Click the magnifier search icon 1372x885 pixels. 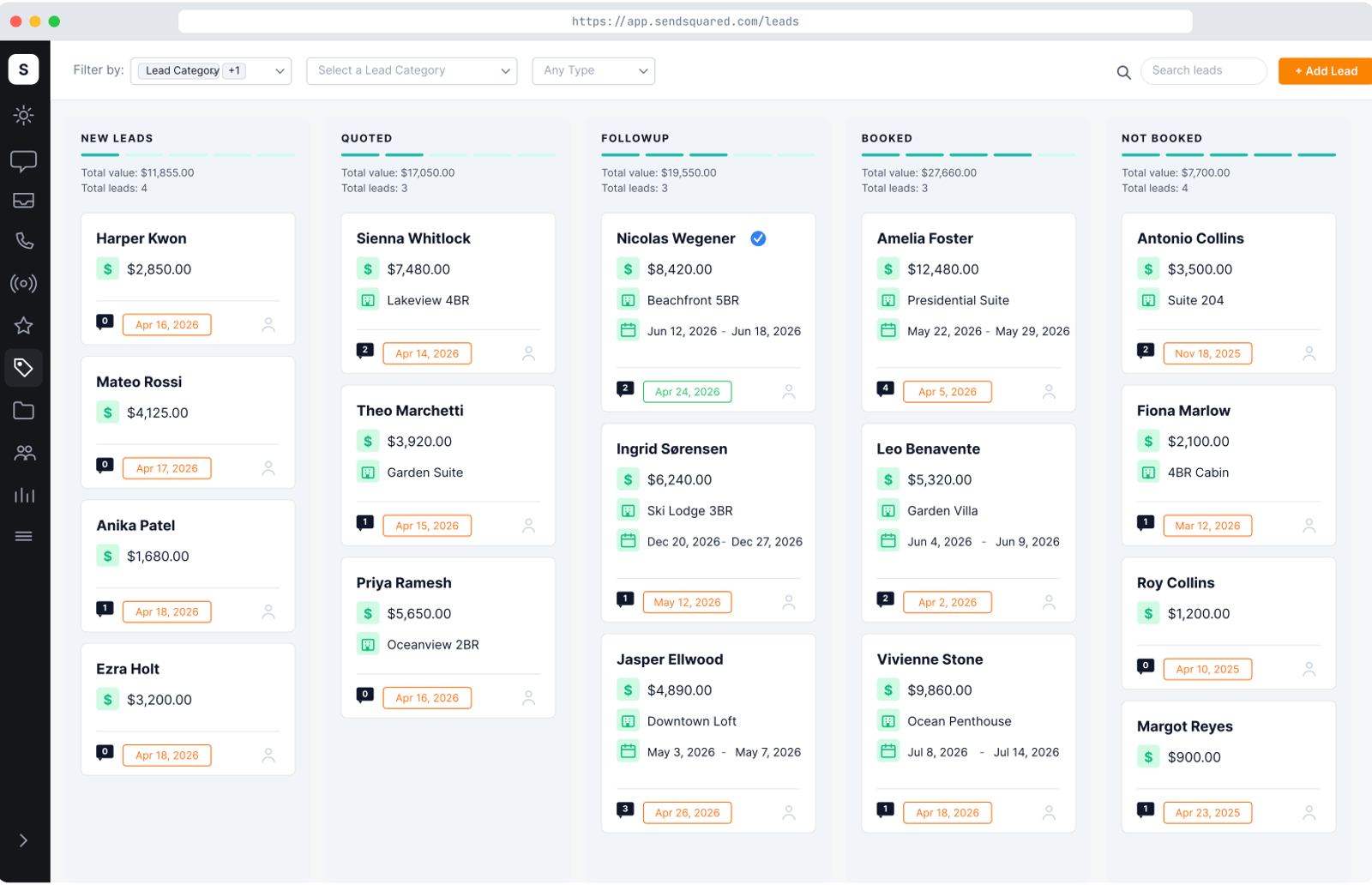(x=1123, y=72)
